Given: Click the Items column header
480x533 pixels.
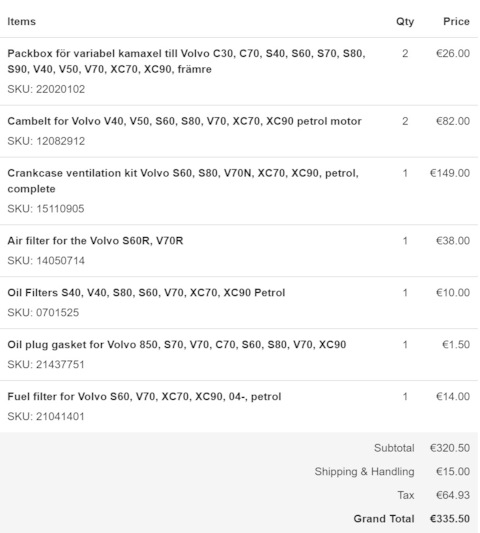Looking at the screenshot, I should [21, 21].
